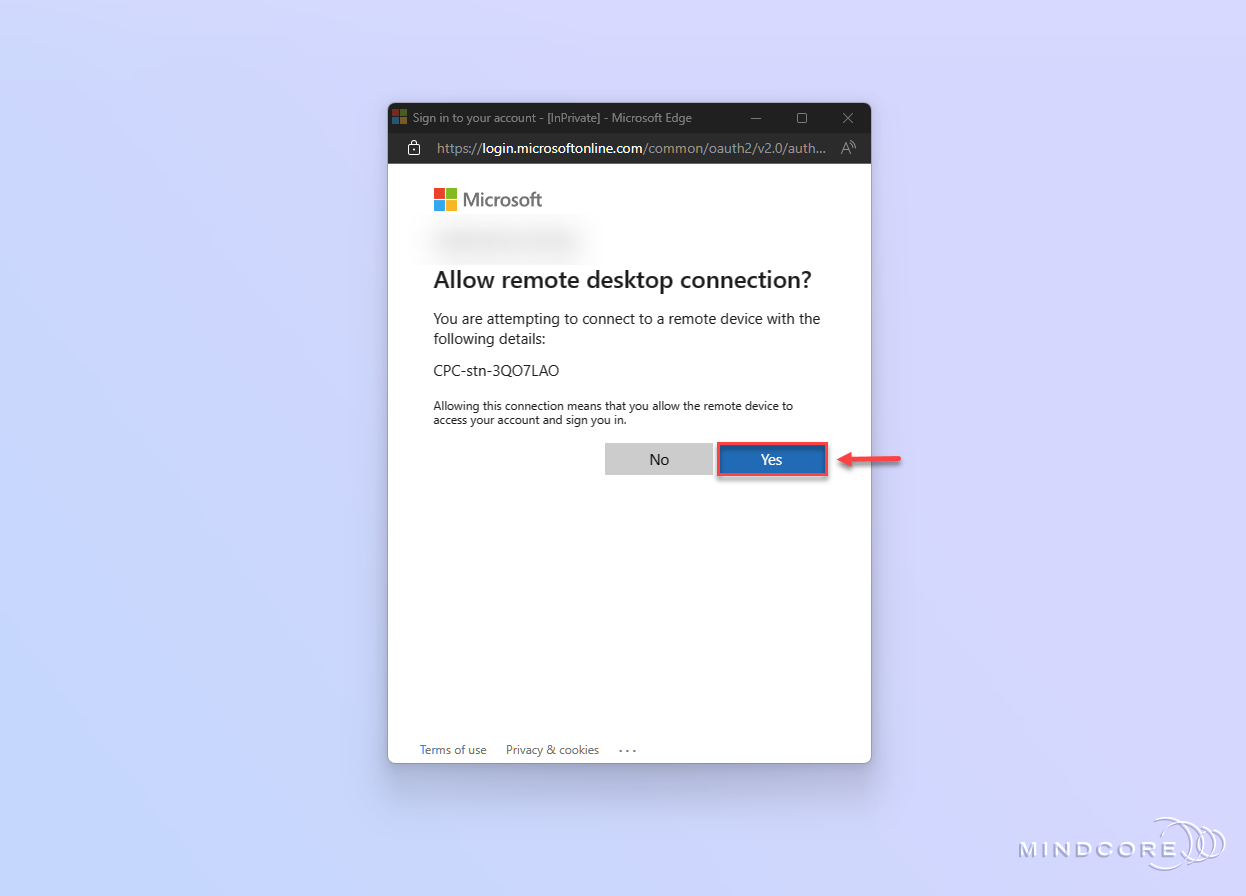The image size is (1246, 896).
Task: Click the colored Microsoft squares logo
Action: pyautogui.click(x=444, y=199)
